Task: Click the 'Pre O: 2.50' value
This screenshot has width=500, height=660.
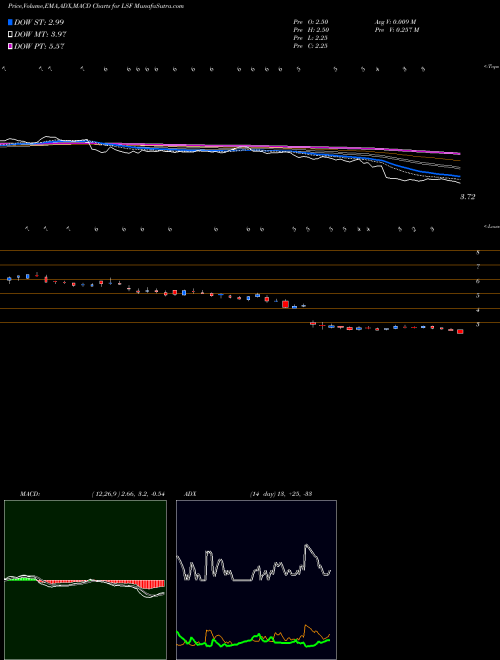Action: coord(311,22)
